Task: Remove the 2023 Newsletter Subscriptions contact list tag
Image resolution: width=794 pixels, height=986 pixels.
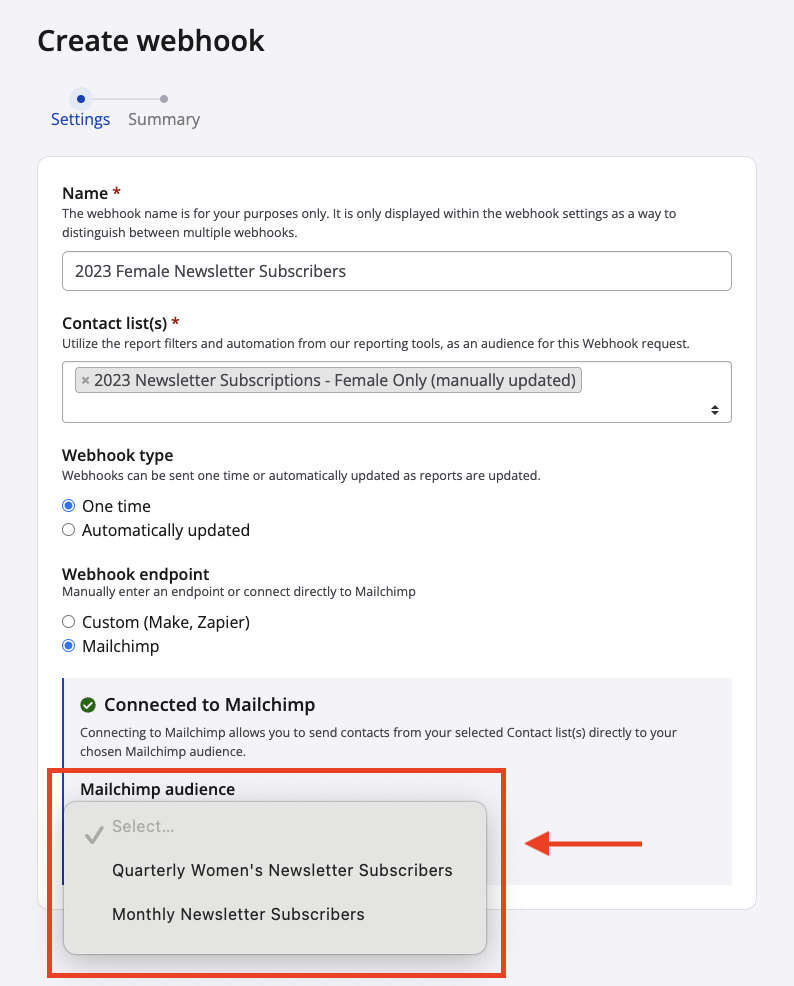Action: (x=85, y=381)
